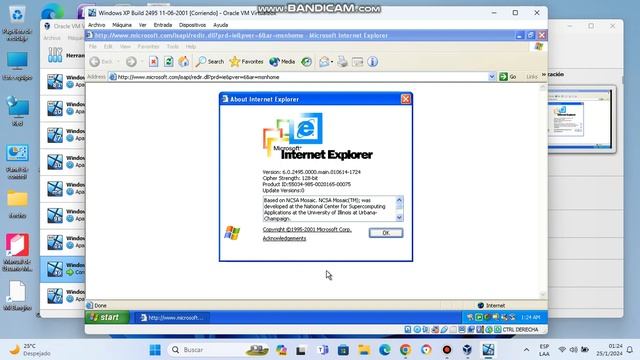The height and width of the screenshot is (360, 640).
Task: Open the History toolbar icon
Action: (306, 62)
